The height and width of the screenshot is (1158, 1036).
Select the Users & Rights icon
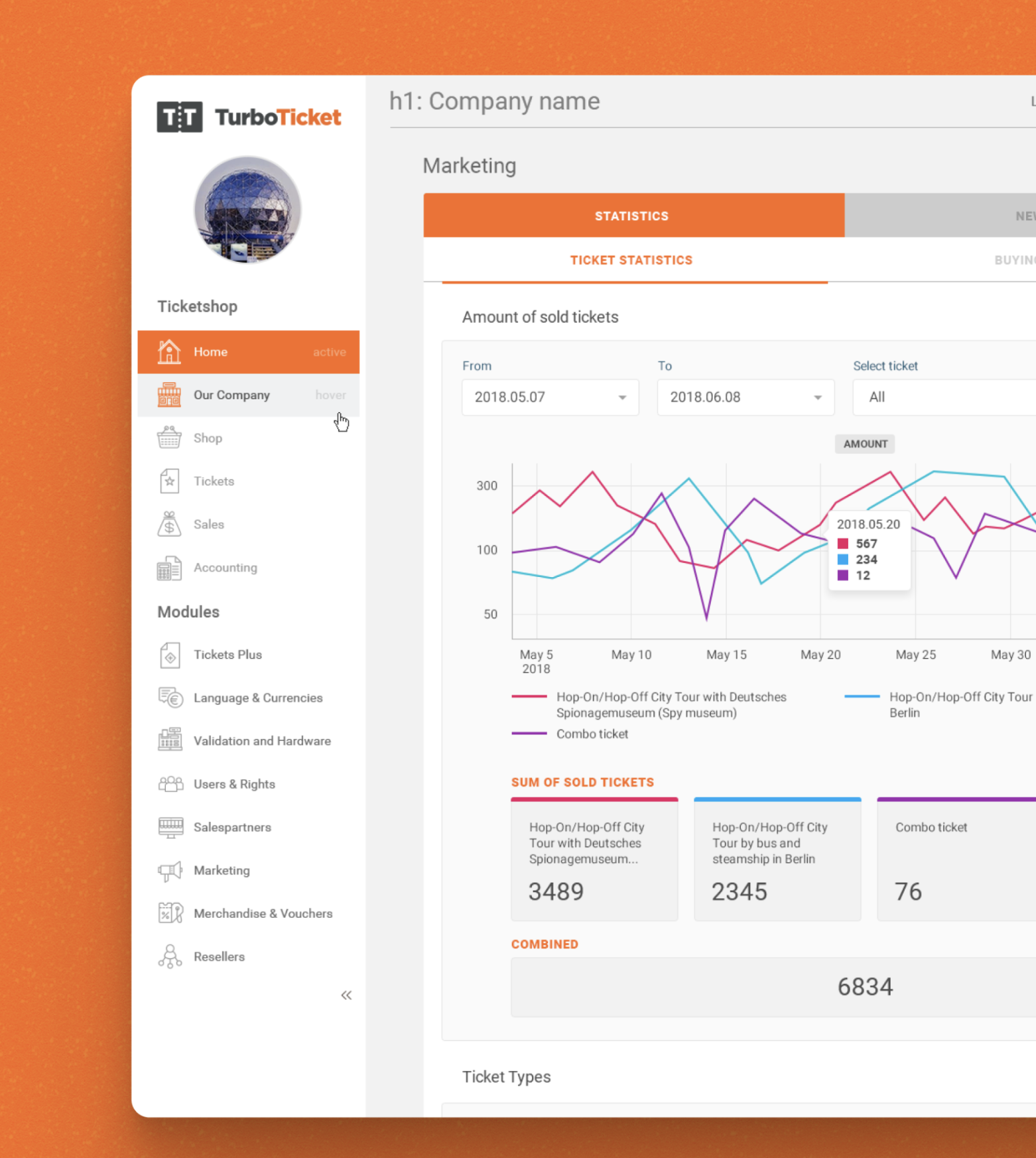pyautogui.click(x=170, y=784)
